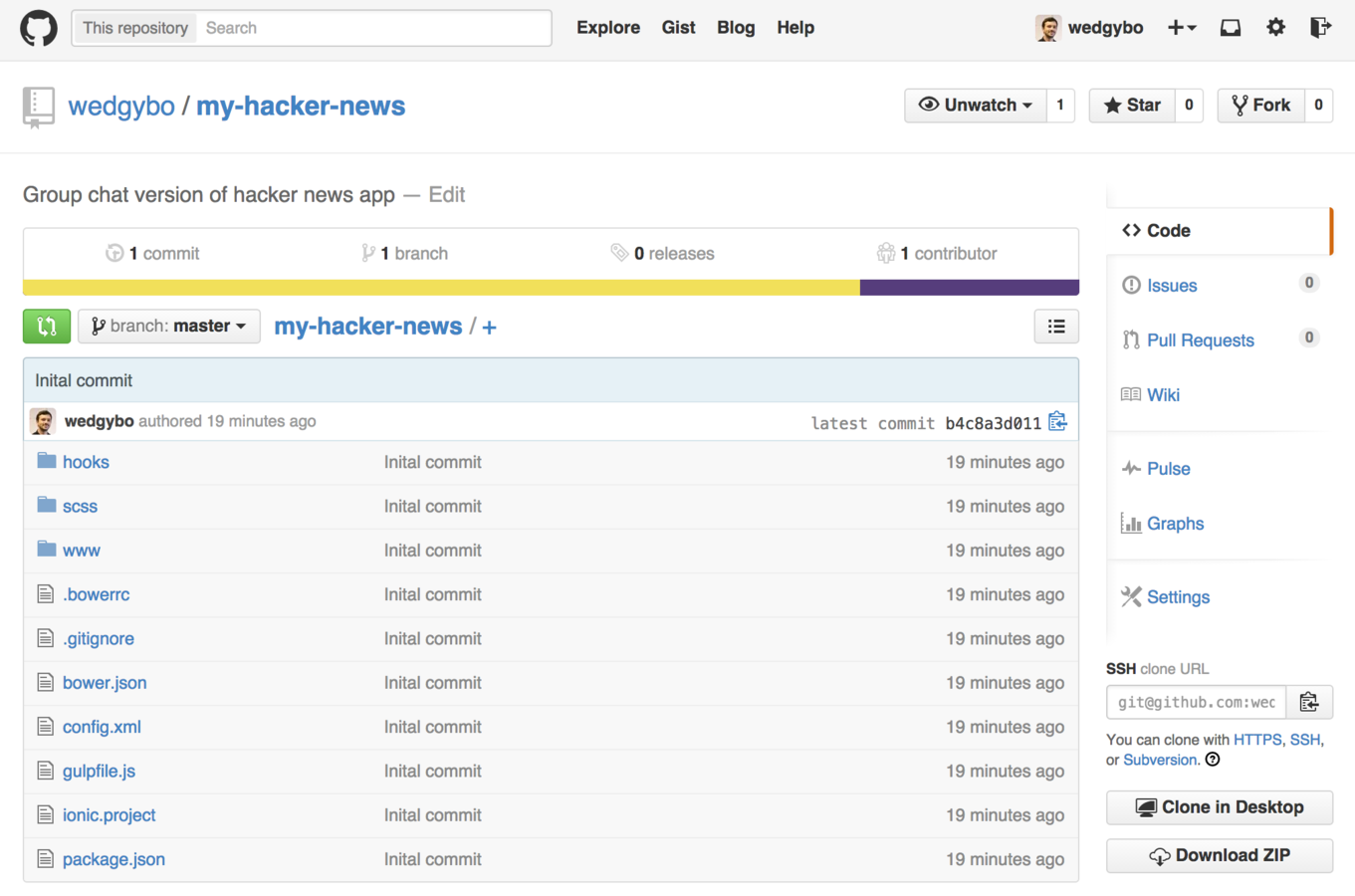Click the green compare and review icon
The width and height of the screenshot is (1355, 896).
[47, 327]
